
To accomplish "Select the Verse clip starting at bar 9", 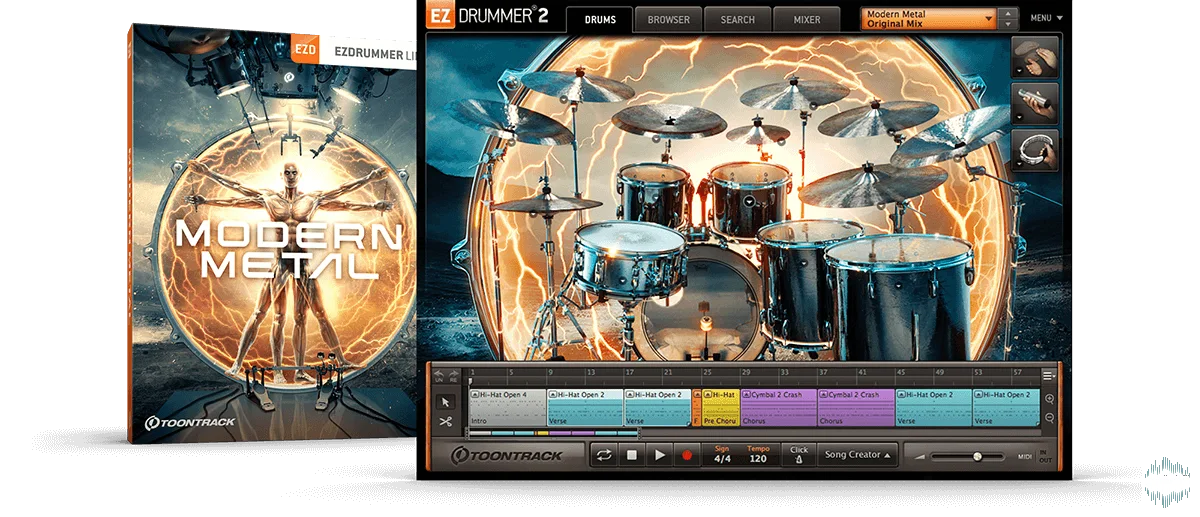I will (585, 408).
